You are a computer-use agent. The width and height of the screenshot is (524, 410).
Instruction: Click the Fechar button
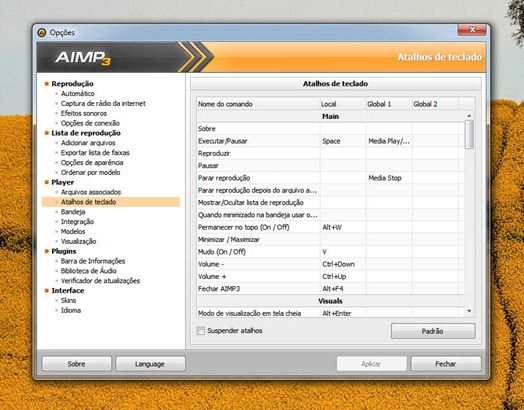click(x=446, y=364)
